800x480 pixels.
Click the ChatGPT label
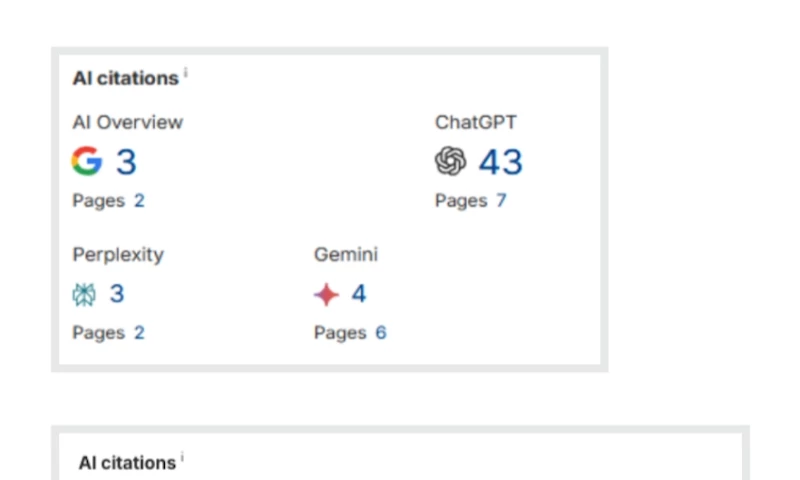(x=476, y=122)
